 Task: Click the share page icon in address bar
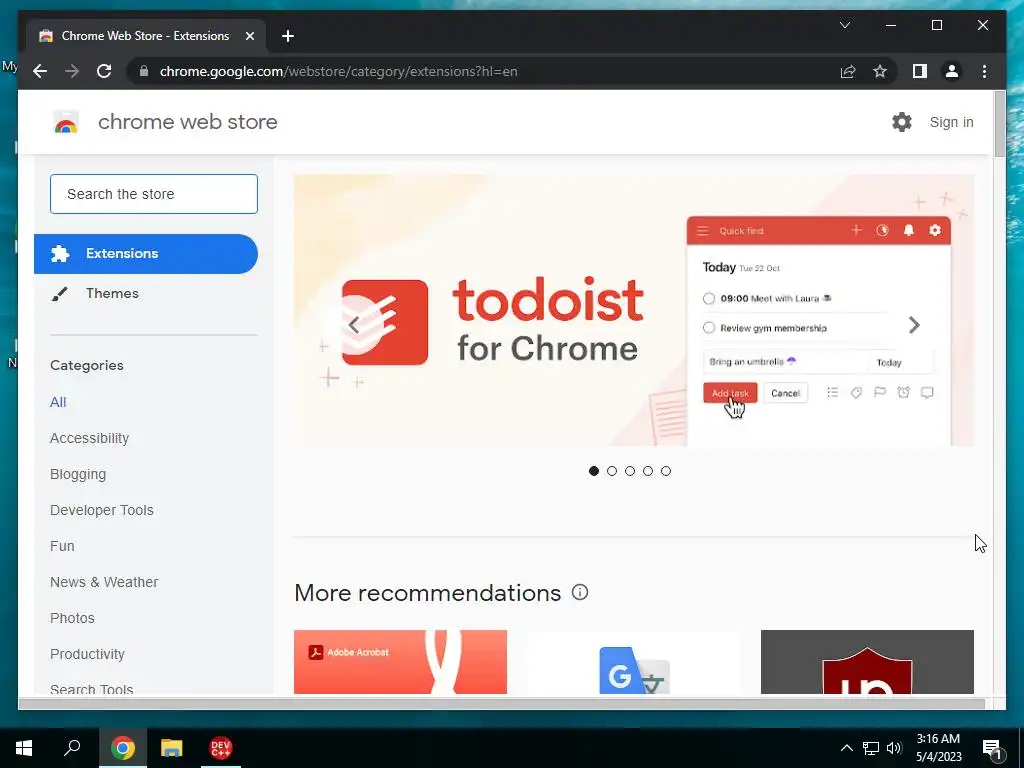tap(848, 71)
